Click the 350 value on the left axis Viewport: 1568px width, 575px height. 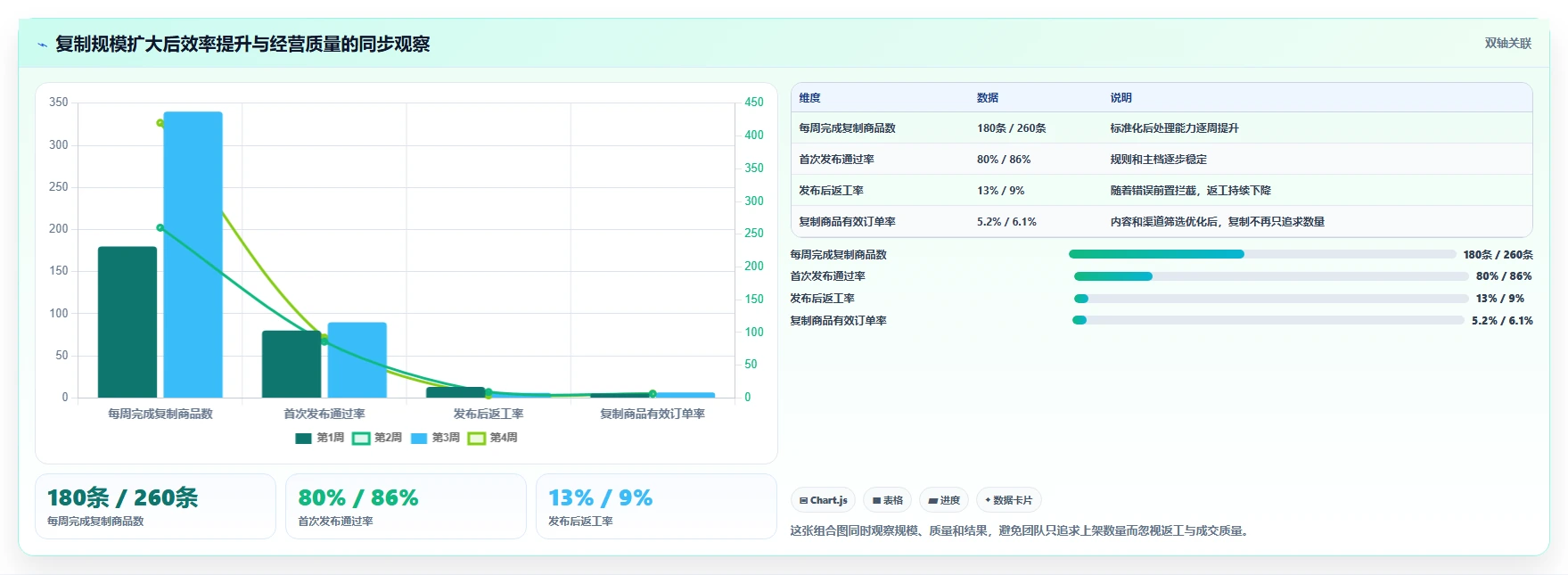point(59,103)
